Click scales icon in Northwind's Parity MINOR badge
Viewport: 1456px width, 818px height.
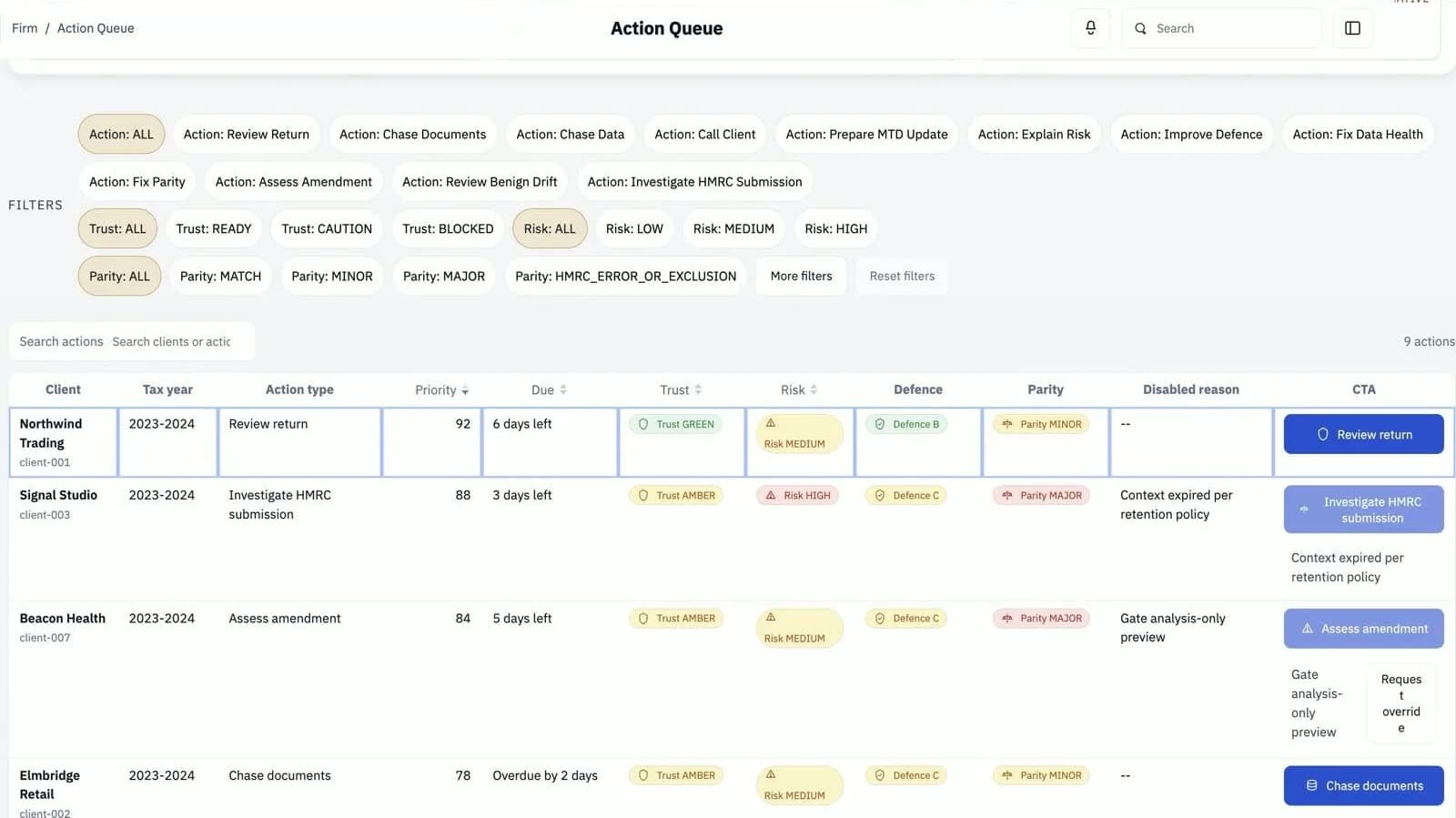tap(1007, 424)
